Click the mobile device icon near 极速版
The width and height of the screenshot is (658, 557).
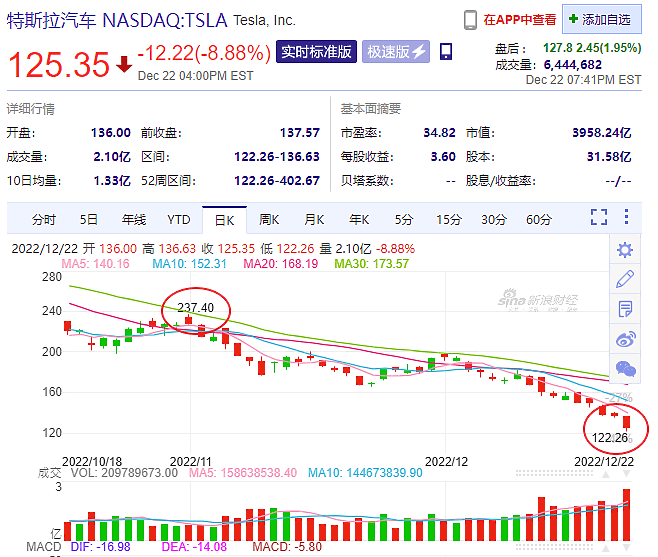[446, 52]
